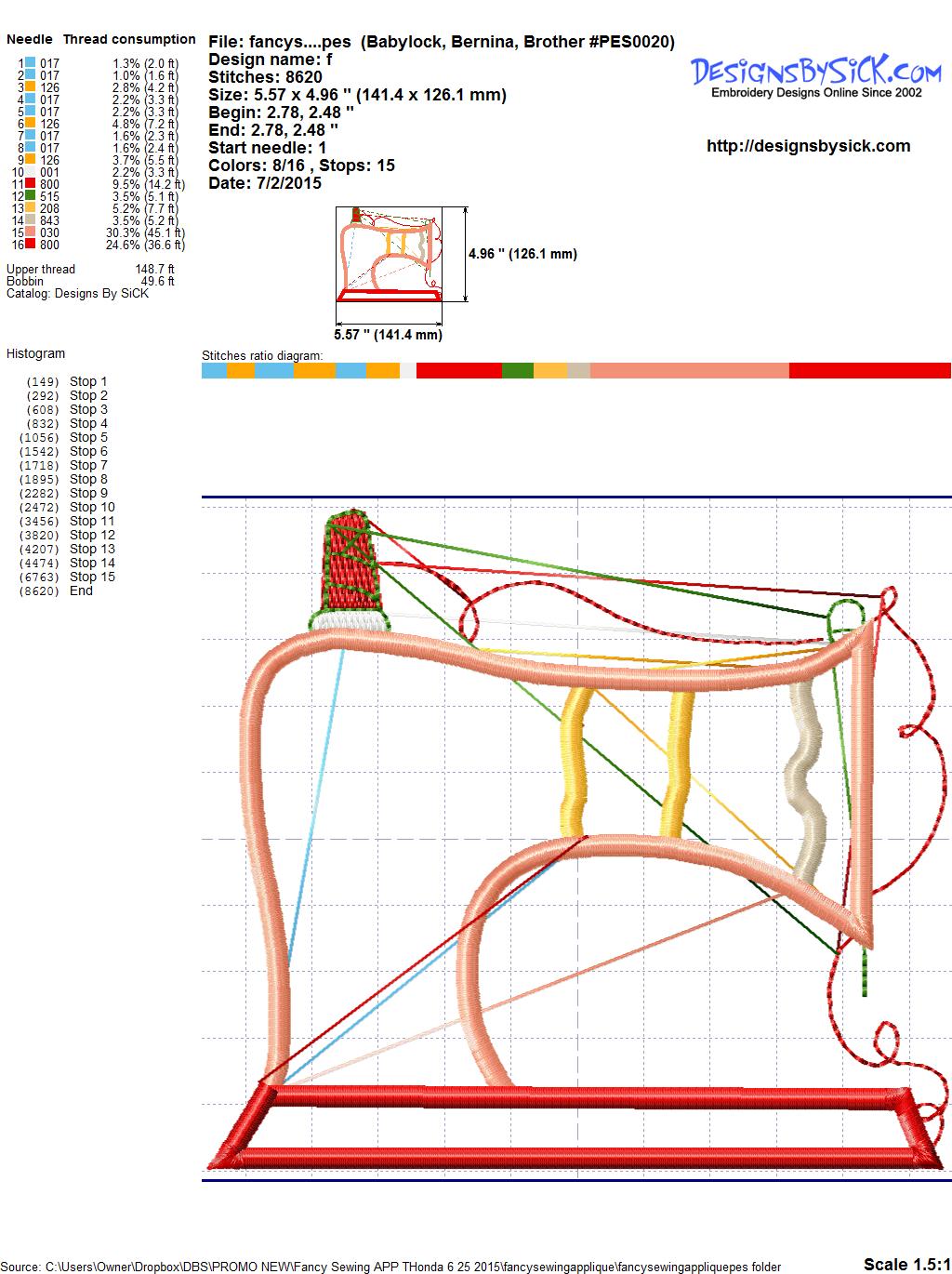Click the small design preview thumbnail

[388, 254]
